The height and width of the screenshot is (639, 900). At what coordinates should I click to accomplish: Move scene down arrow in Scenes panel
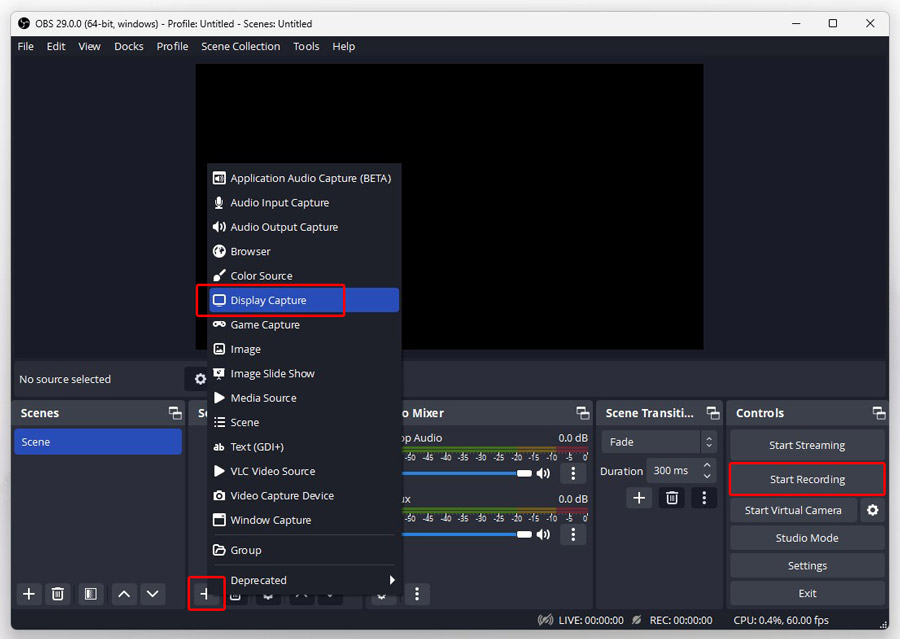pyautogui.click(x=152, y=594)
